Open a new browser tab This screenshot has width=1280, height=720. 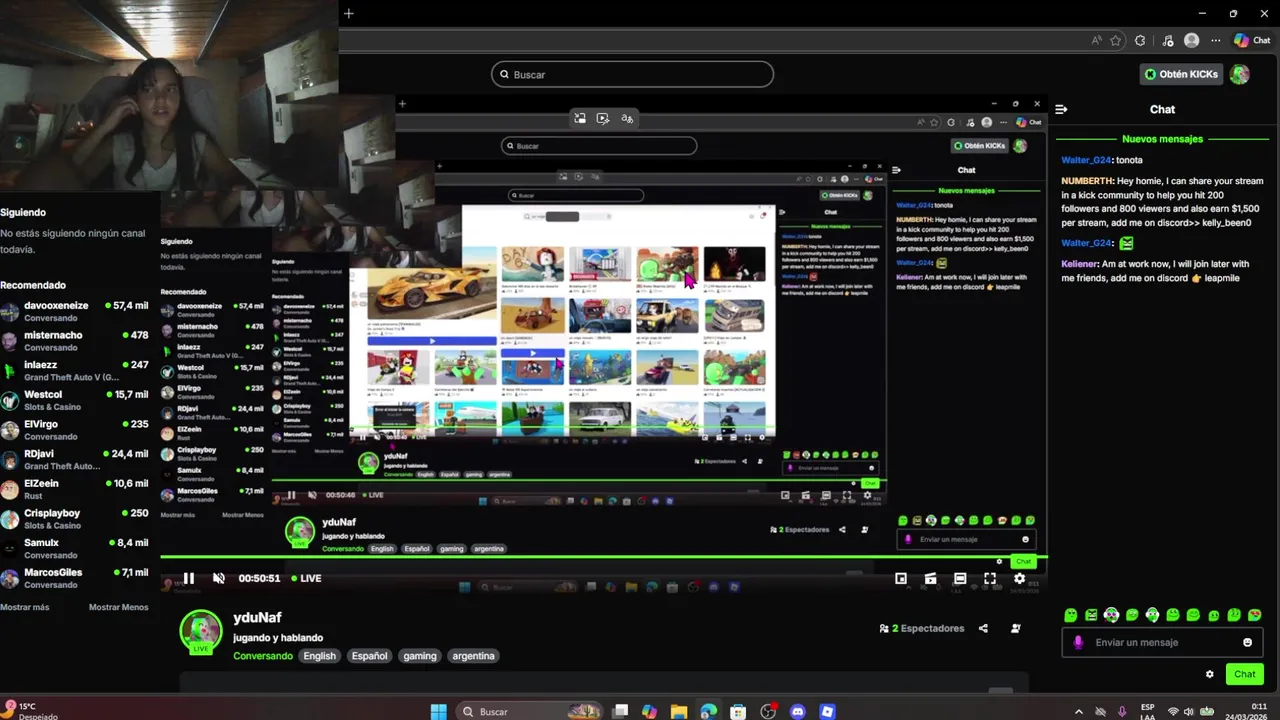coord(349,13)
